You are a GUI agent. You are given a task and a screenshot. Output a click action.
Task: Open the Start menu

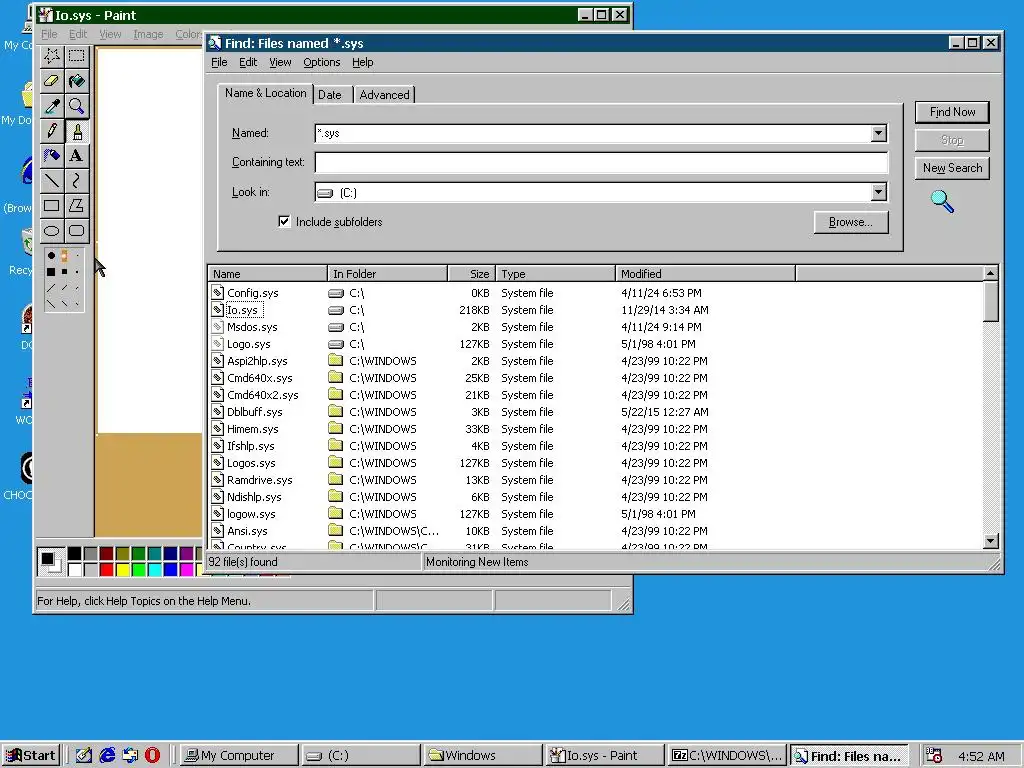tap(31, 756)
